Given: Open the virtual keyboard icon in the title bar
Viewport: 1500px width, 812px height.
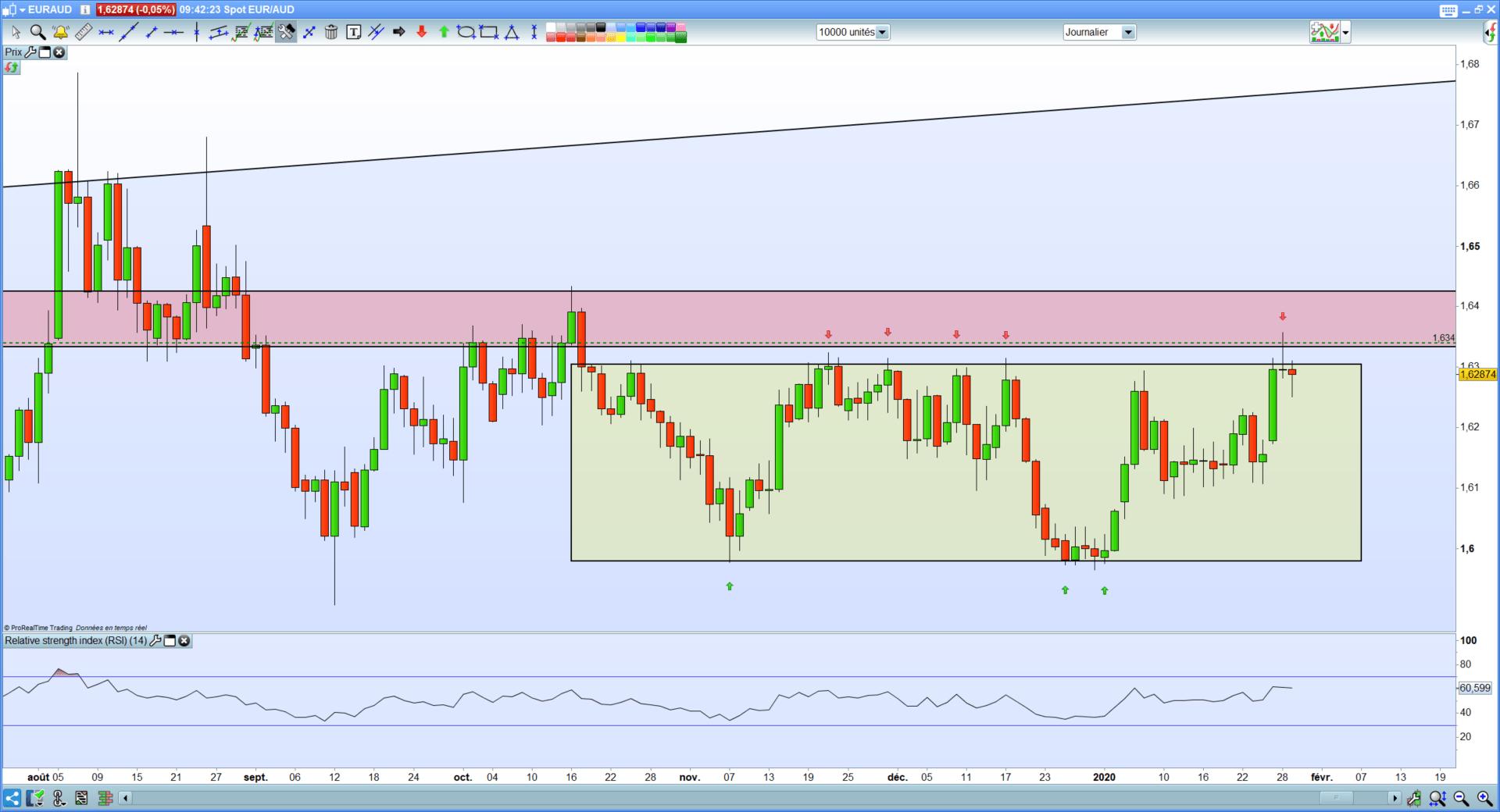Looking at the screenshot, I should [x=1448, y=10].
